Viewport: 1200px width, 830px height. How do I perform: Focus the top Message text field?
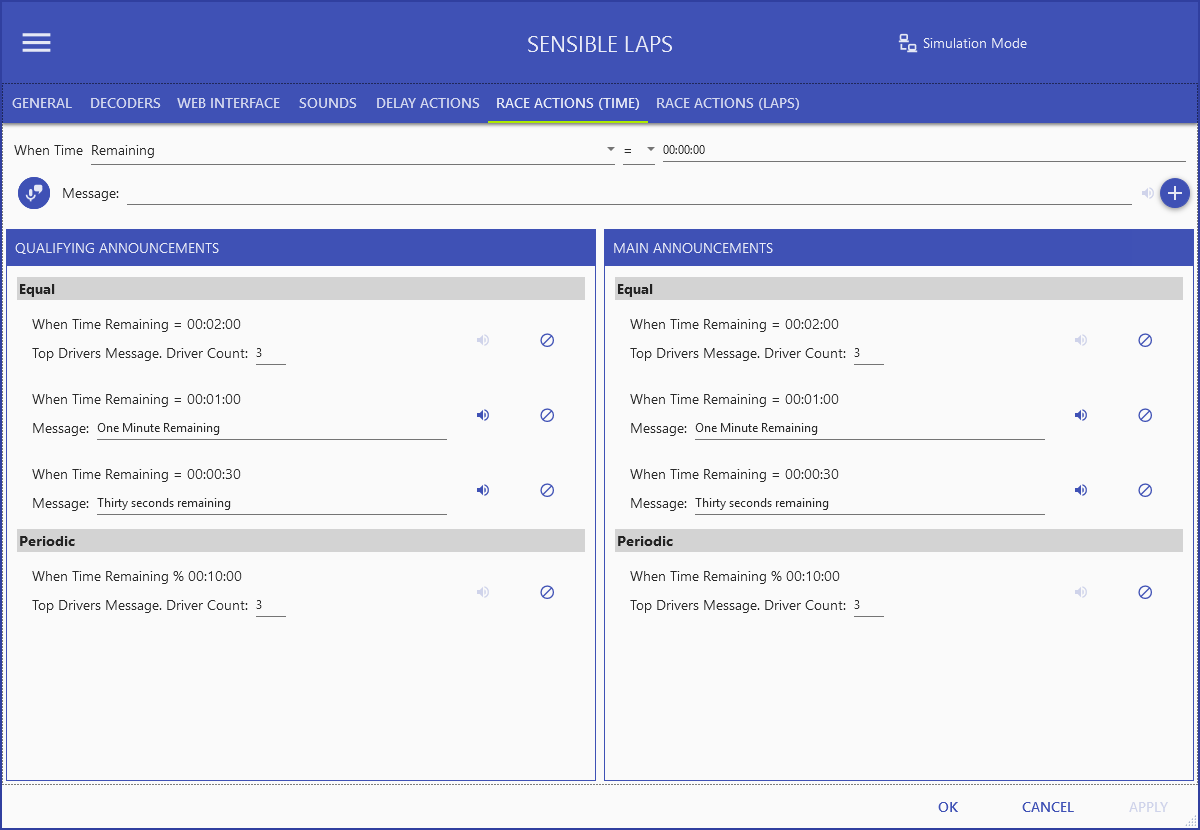[x=629, y=193]
